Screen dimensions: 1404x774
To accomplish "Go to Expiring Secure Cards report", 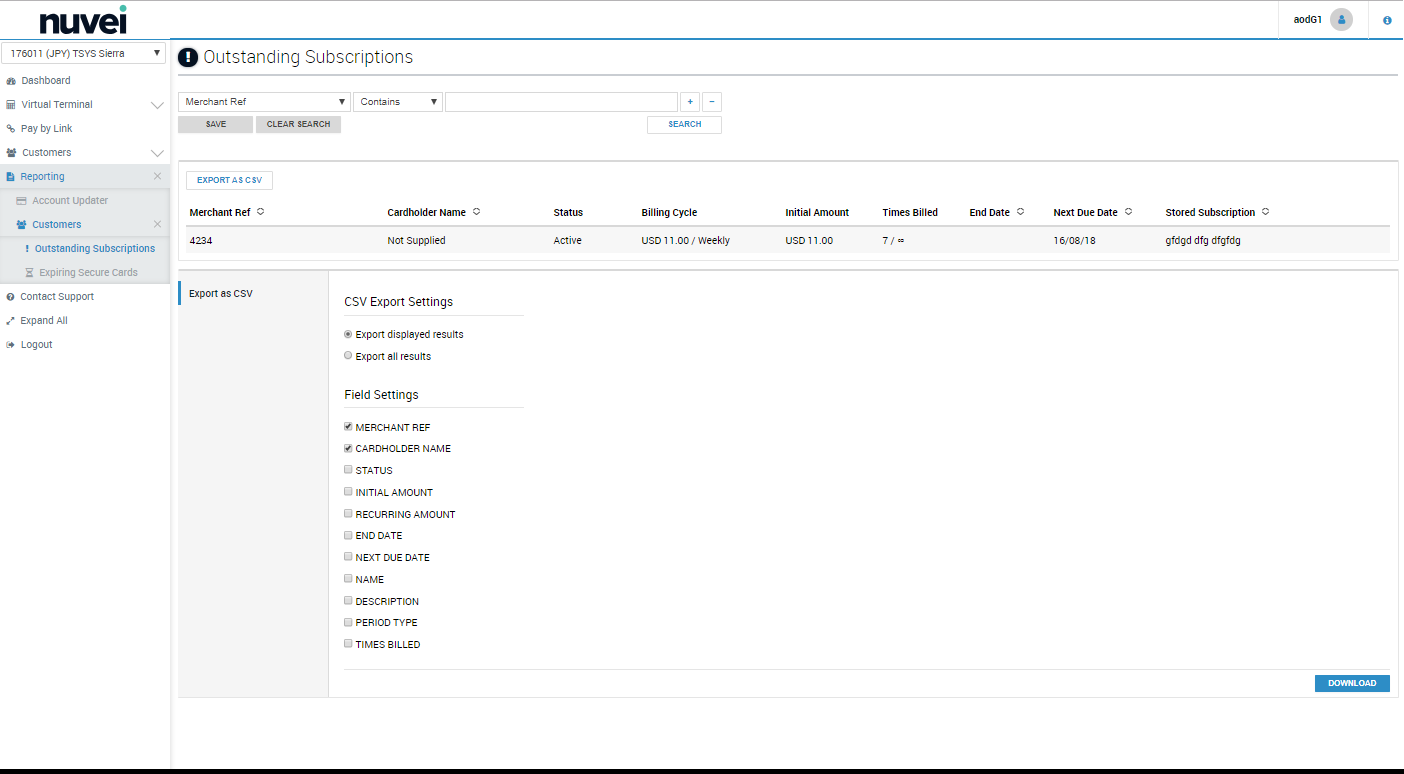I will (88, 273).
